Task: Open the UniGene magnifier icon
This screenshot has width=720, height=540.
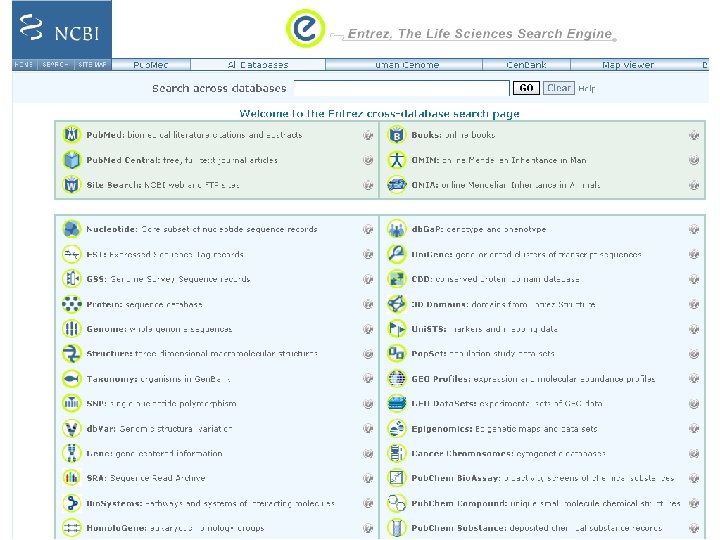Action: (x=397, y=254)
